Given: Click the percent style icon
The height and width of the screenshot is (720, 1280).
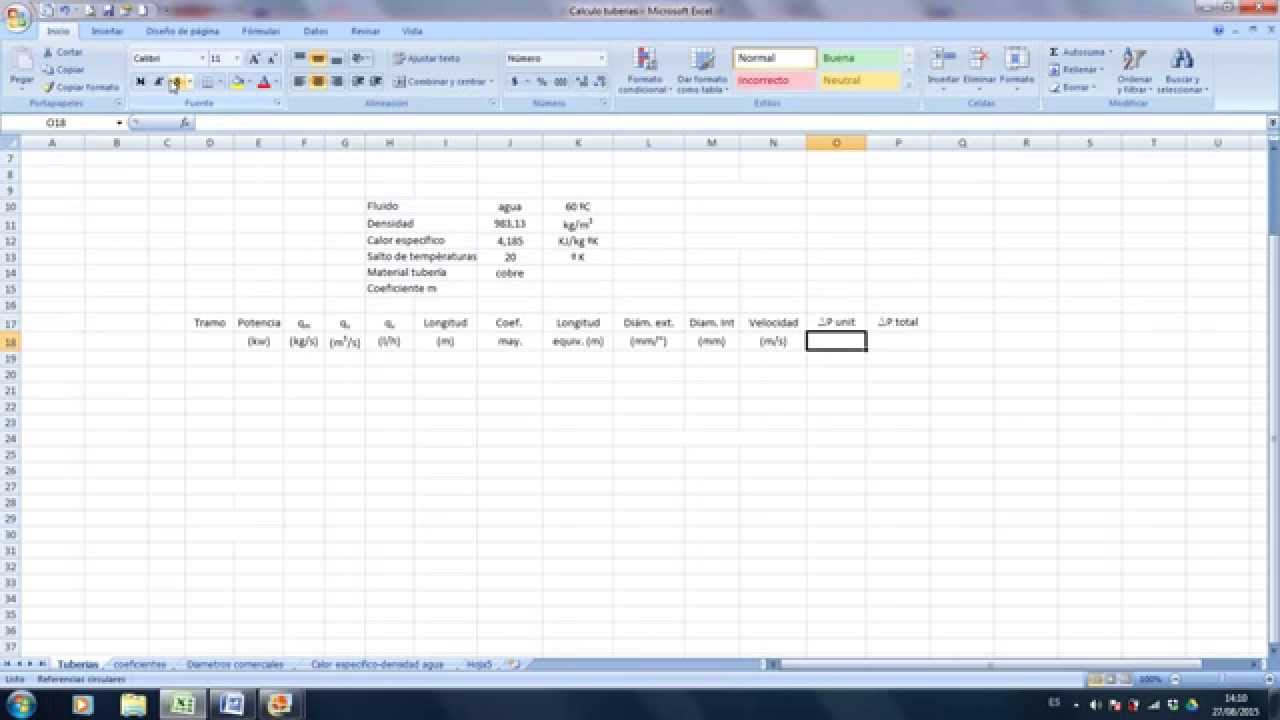Looking at the screenshot, I should [x=542, y=82].
